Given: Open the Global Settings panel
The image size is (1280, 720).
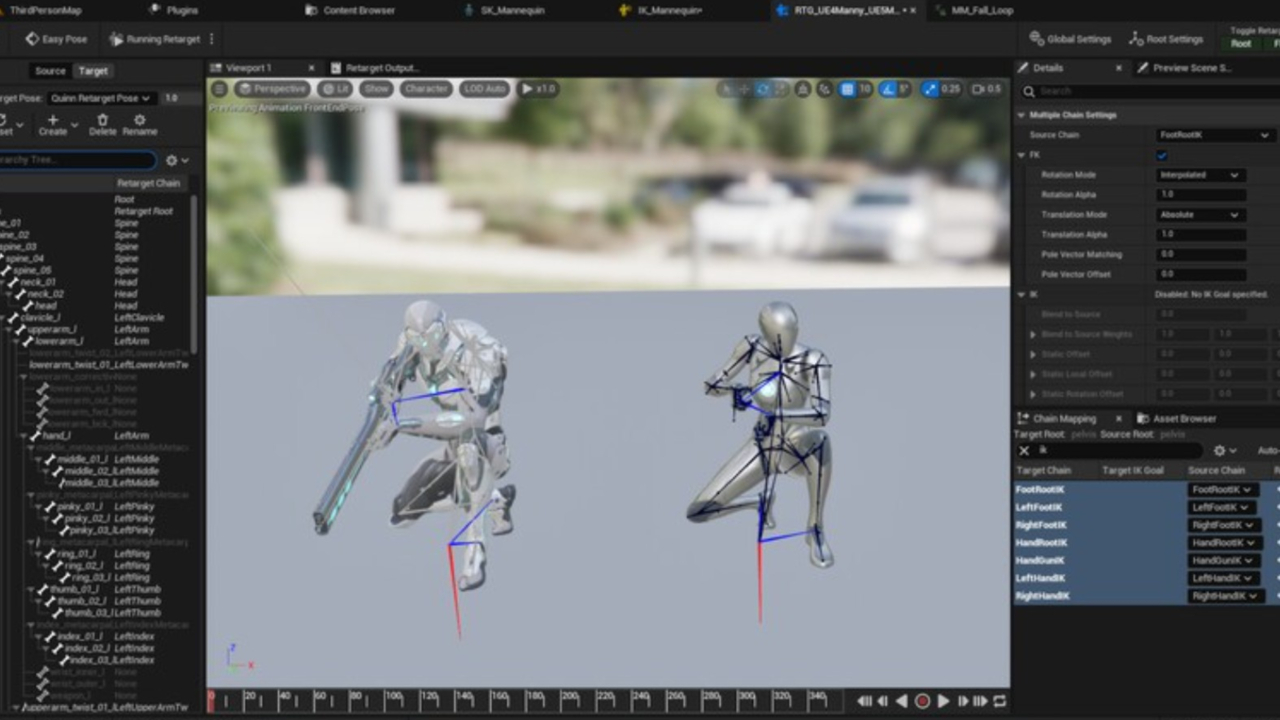Looking at the screenshot, I should point(1070,39).
